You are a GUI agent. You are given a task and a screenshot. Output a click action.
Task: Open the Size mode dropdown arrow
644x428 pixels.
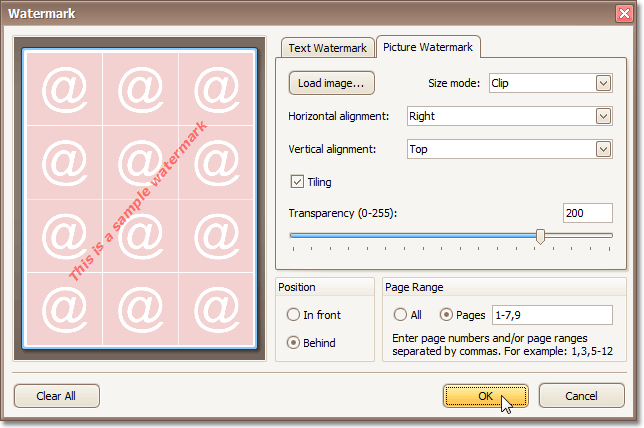coord(603,83)
